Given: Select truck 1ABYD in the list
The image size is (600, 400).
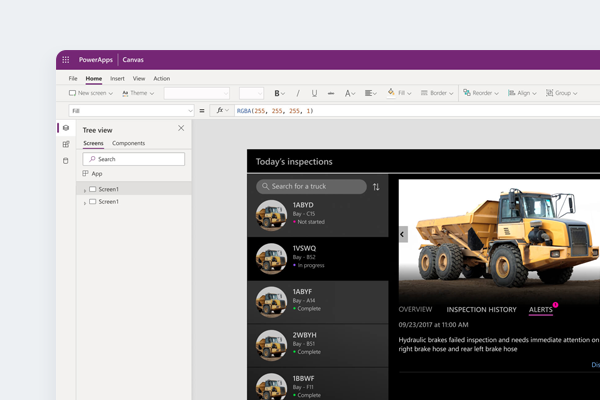Looking at the screenshot, I should pyautogui.click(x=318, y=216).
